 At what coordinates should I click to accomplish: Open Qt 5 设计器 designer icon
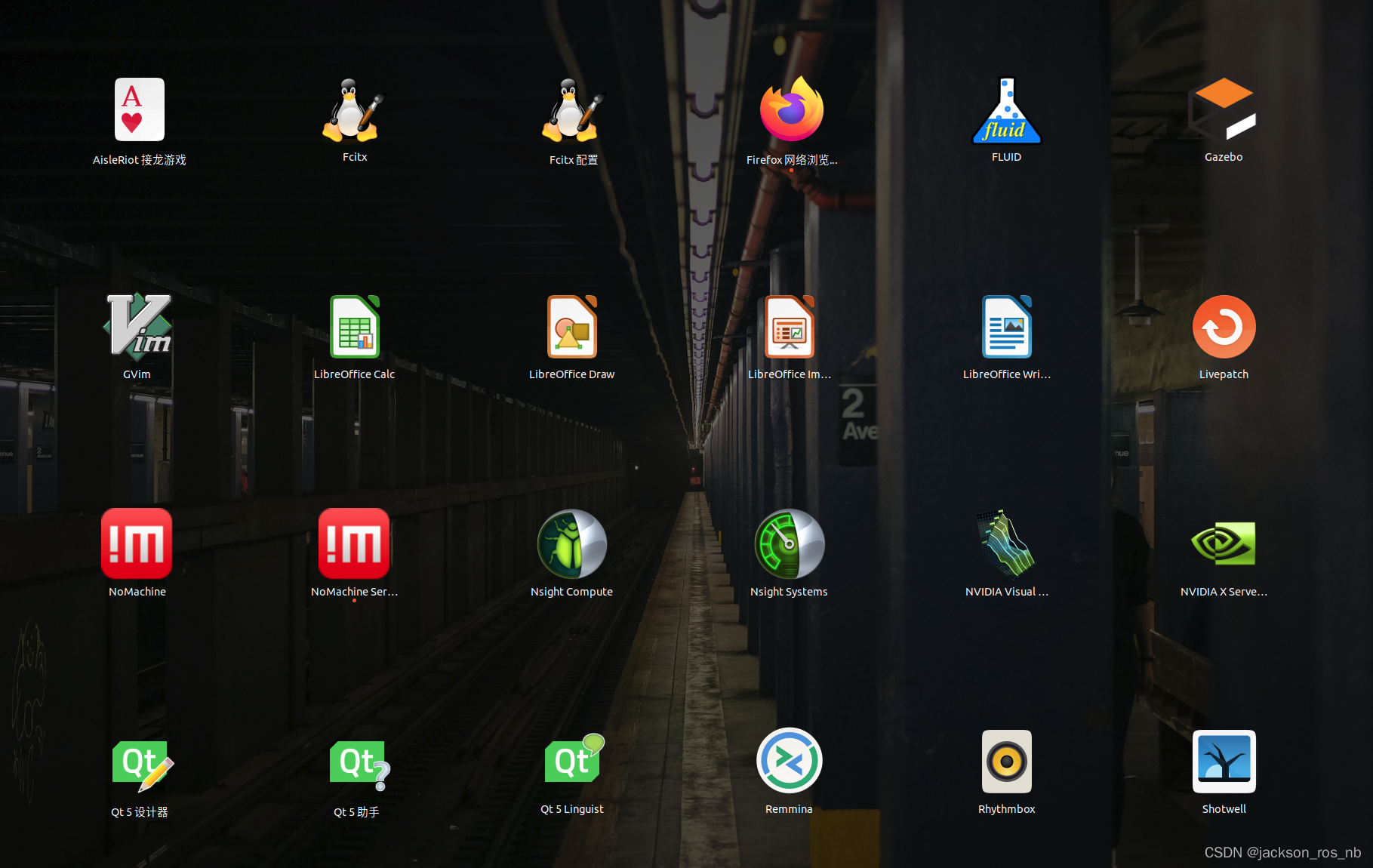coord(143,766)
